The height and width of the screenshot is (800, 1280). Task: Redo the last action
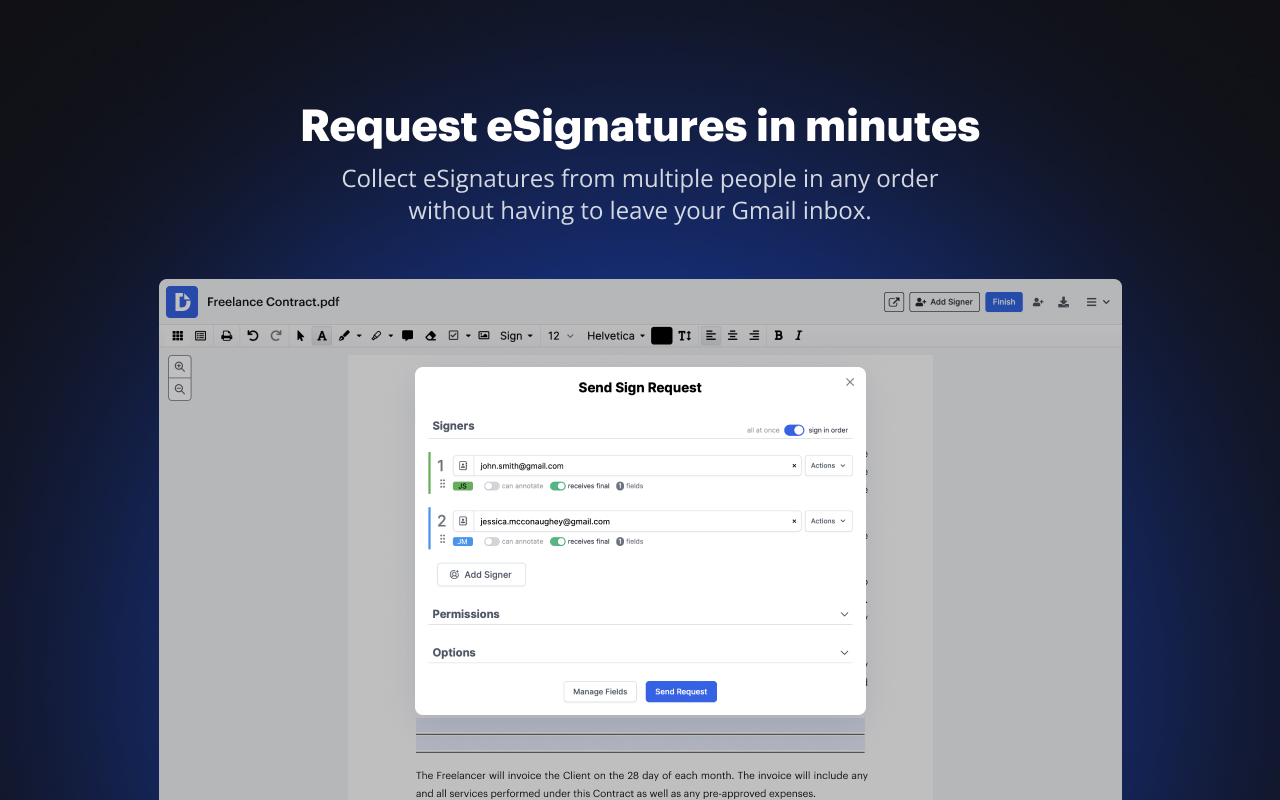coord(276,336)
